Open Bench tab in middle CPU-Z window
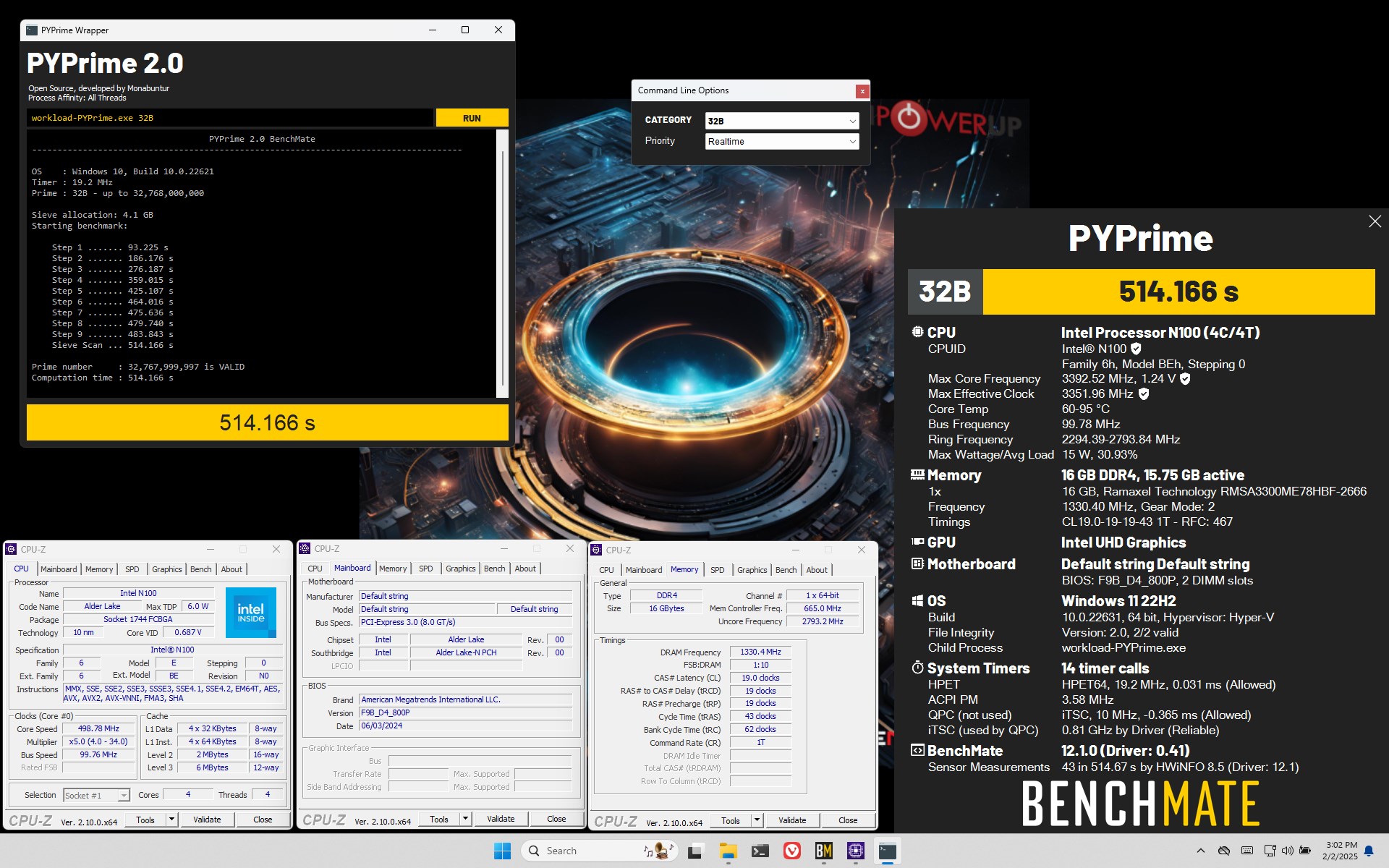Screen dimensions: 1389x868 pyautogui.click(x=495, y=569)
